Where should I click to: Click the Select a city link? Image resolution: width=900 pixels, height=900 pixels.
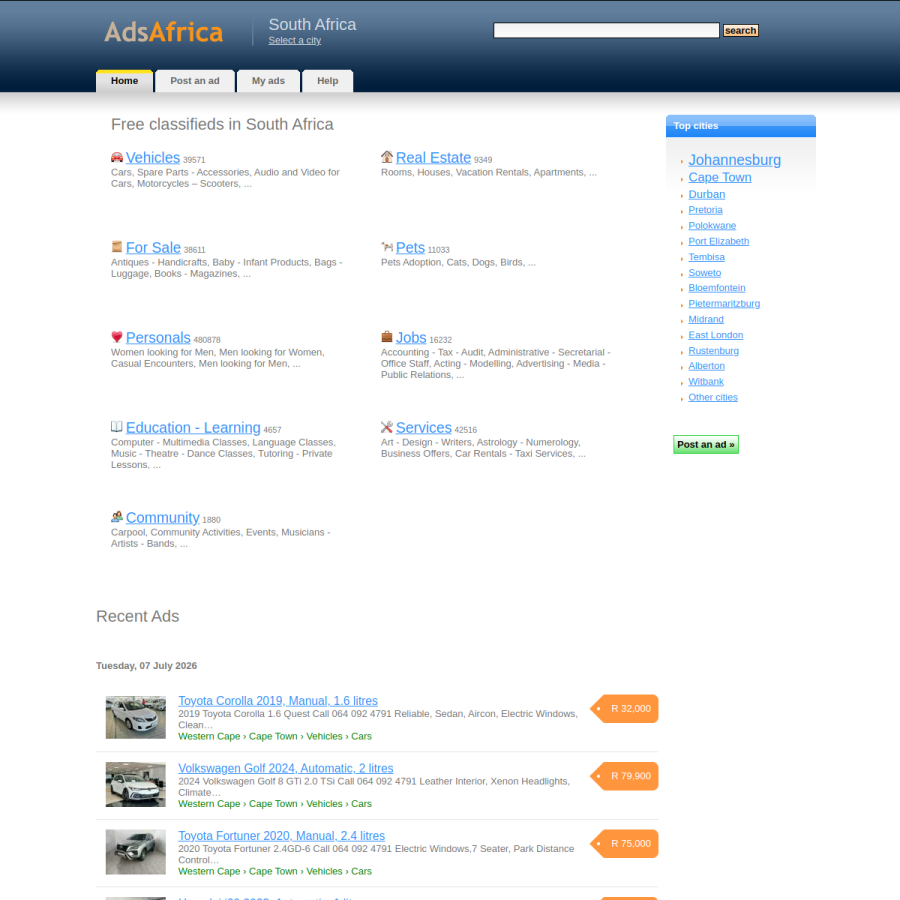(294, 40)
